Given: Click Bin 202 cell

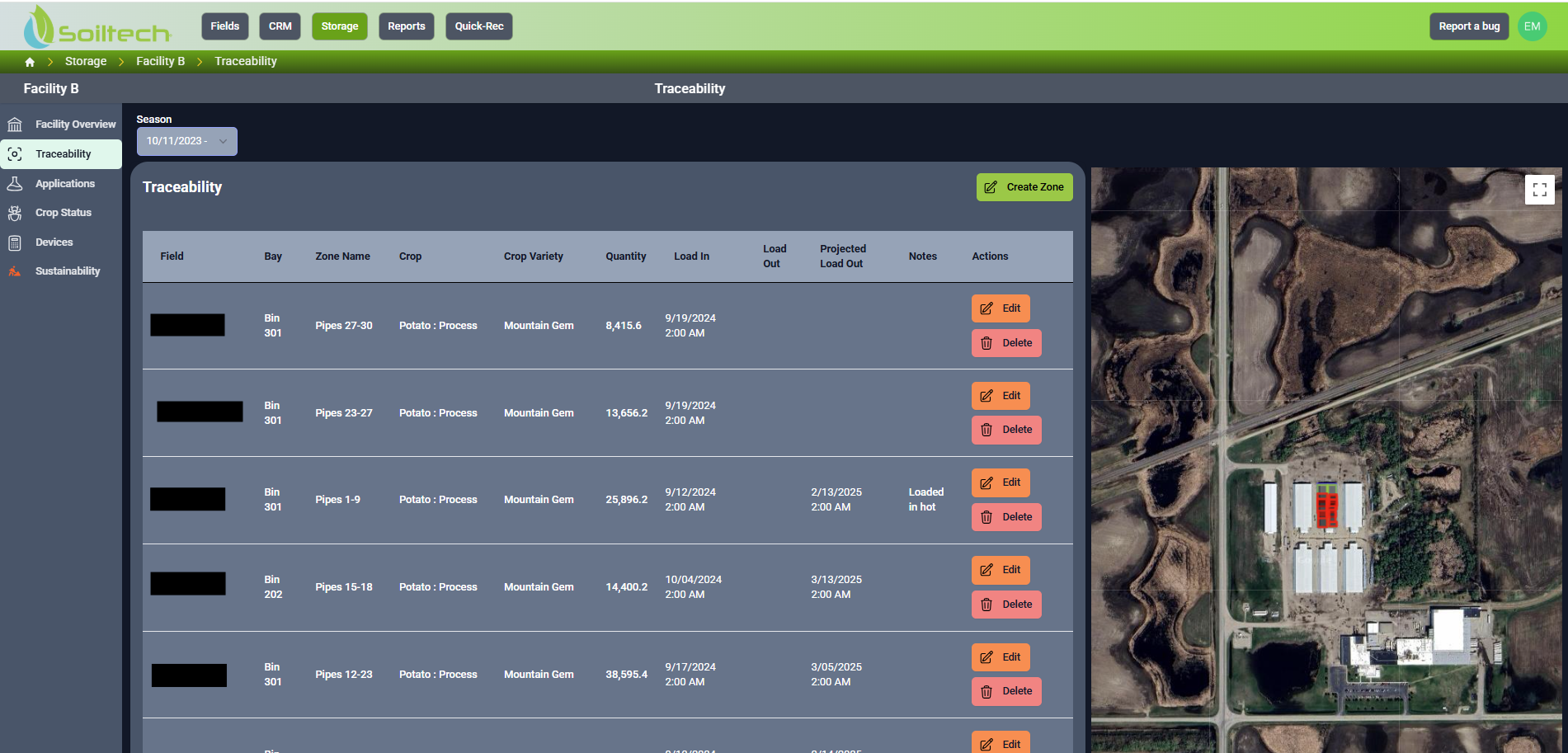Looking at the screenshot, I should [273, 587].
